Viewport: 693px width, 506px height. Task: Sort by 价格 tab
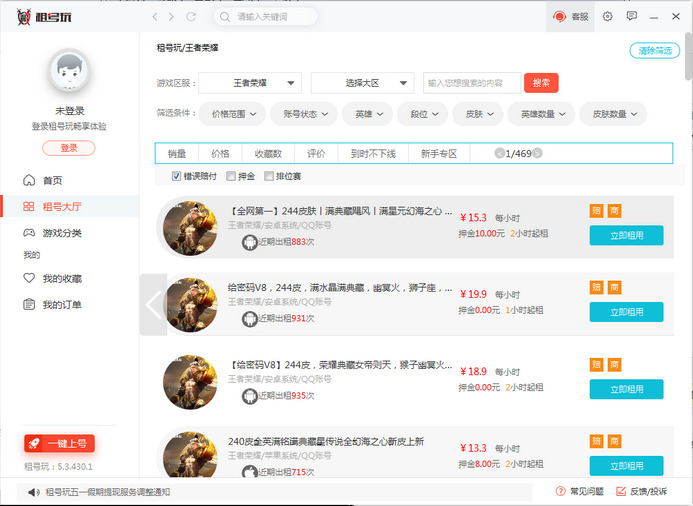[x=220, y=154]
